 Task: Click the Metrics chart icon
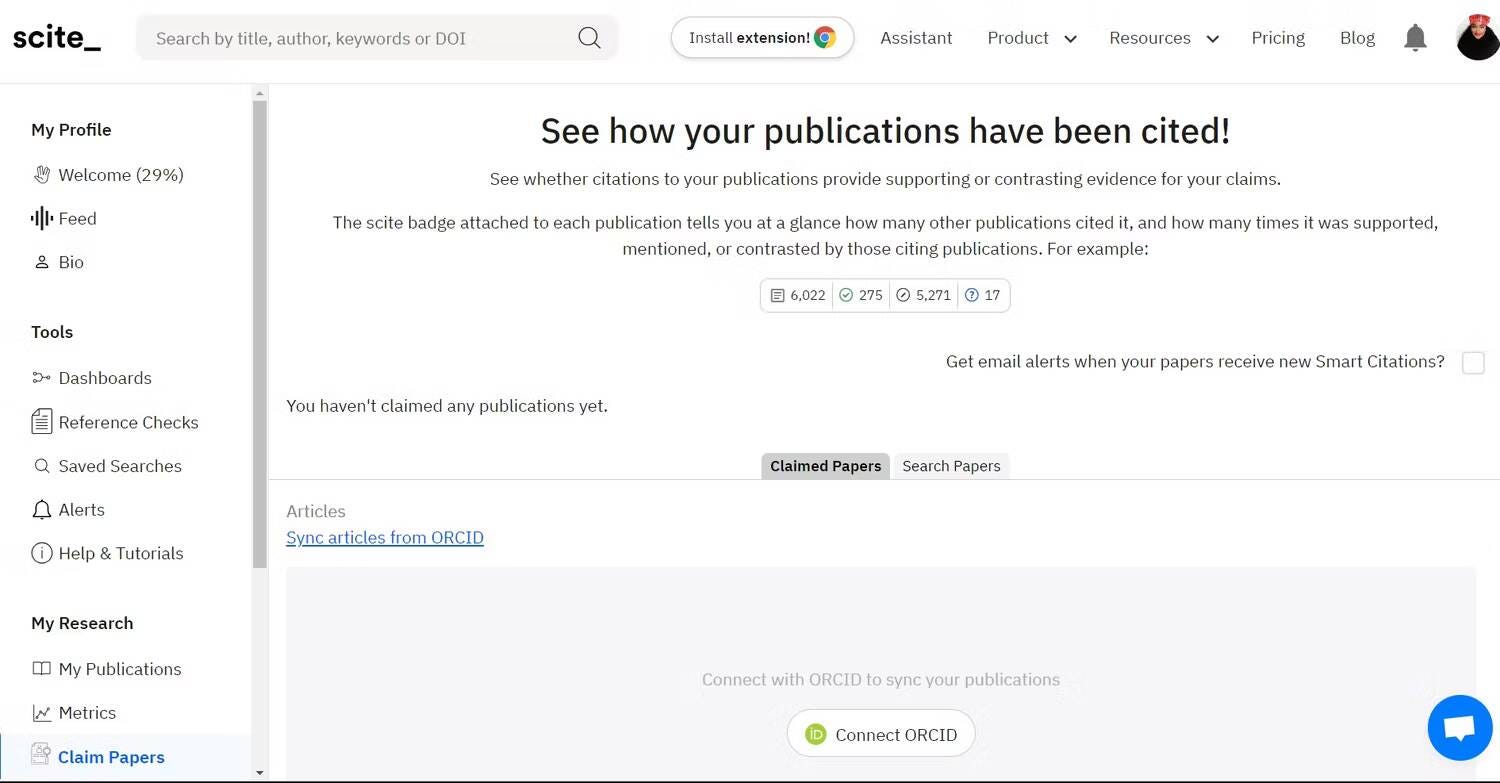41,713
